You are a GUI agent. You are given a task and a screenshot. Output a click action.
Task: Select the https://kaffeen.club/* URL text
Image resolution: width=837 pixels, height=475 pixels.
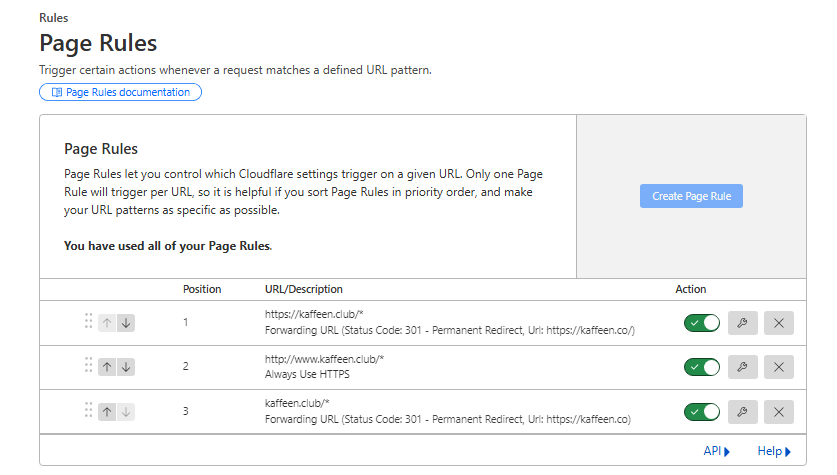pyautogui.click(x=314, y=314)
